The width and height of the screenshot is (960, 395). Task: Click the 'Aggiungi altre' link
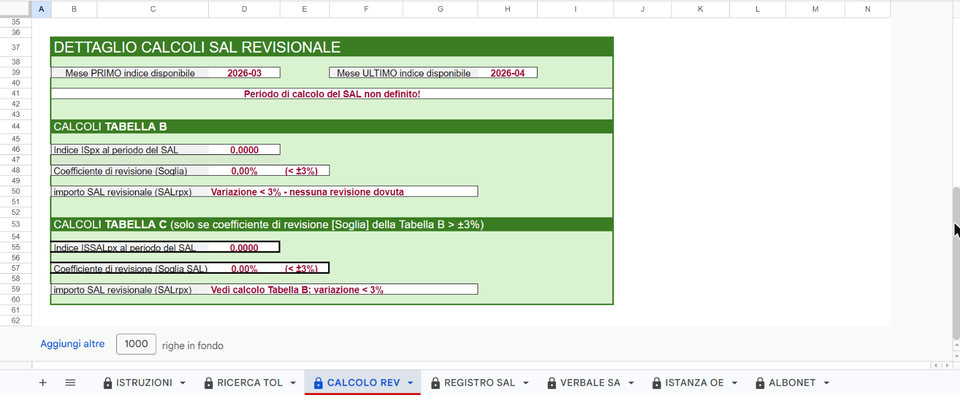point(72,344)
